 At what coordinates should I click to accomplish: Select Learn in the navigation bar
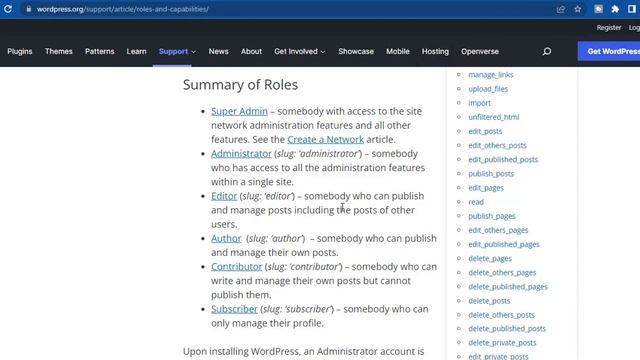pyautogui.click(x=136, y=51)
